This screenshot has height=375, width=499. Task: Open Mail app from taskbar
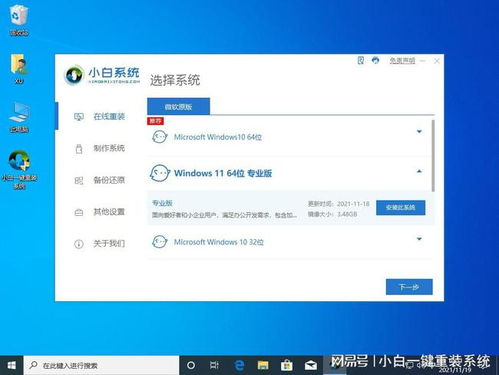click(x=311, y=365)
